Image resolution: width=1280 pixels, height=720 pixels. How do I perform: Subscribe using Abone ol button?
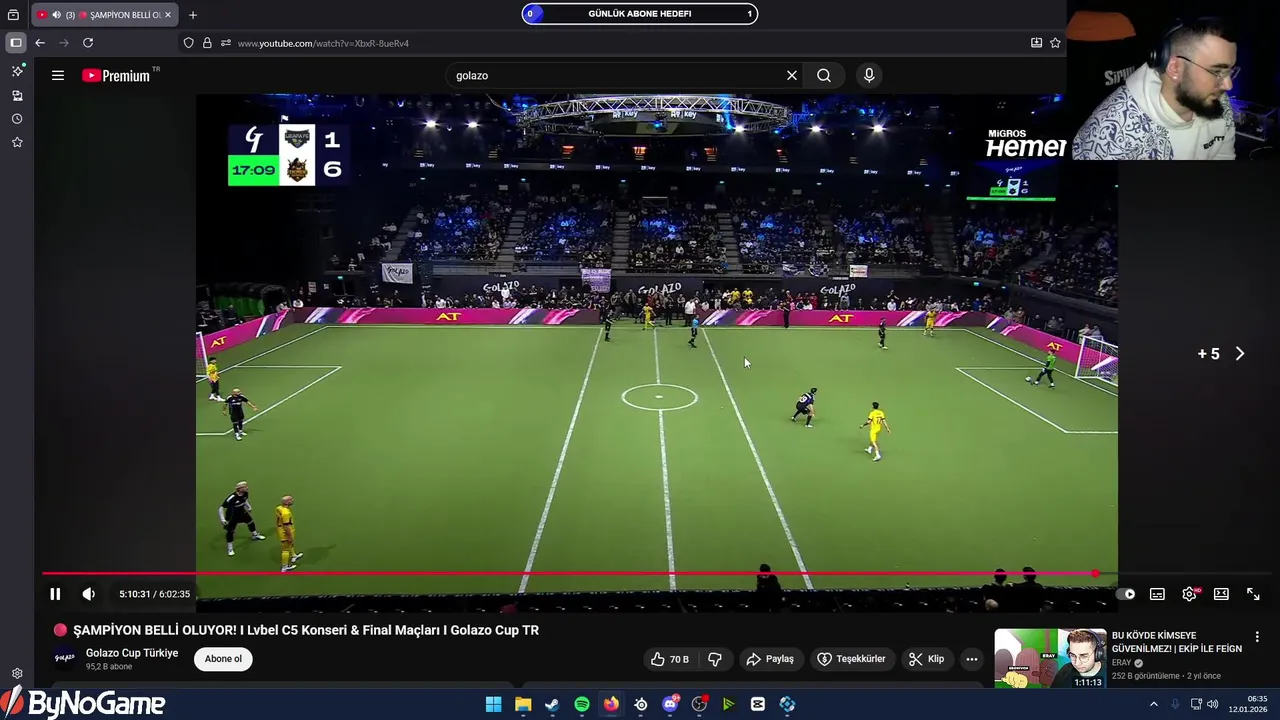pos(223,659)
